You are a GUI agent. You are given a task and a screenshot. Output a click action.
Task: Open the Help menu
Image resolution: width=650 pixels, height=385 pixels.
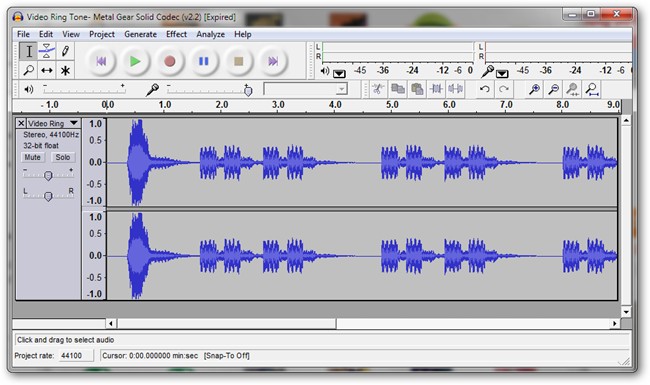[243, 34]
